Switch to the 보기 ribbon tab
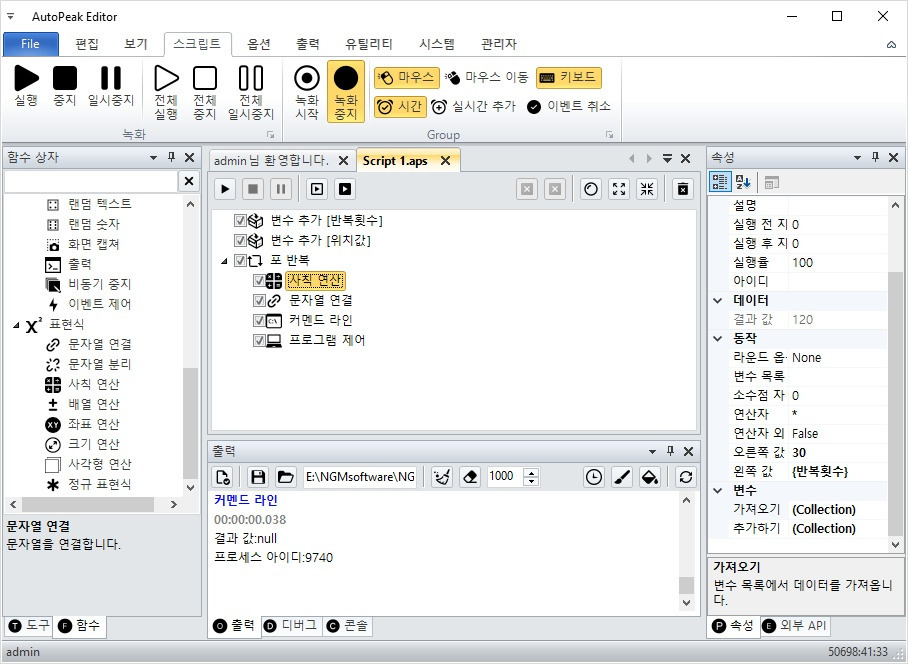Screen dimensions: 908x664 [x=136, y=44]
